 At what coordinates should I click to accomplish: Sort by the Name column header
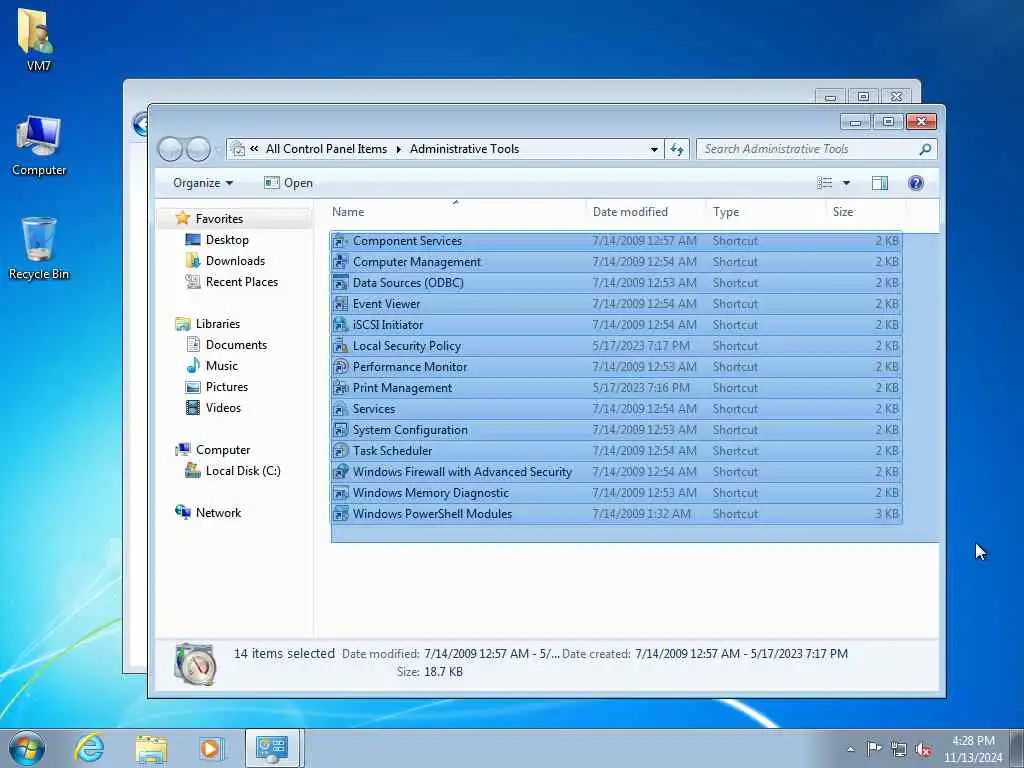coord(456,212)
